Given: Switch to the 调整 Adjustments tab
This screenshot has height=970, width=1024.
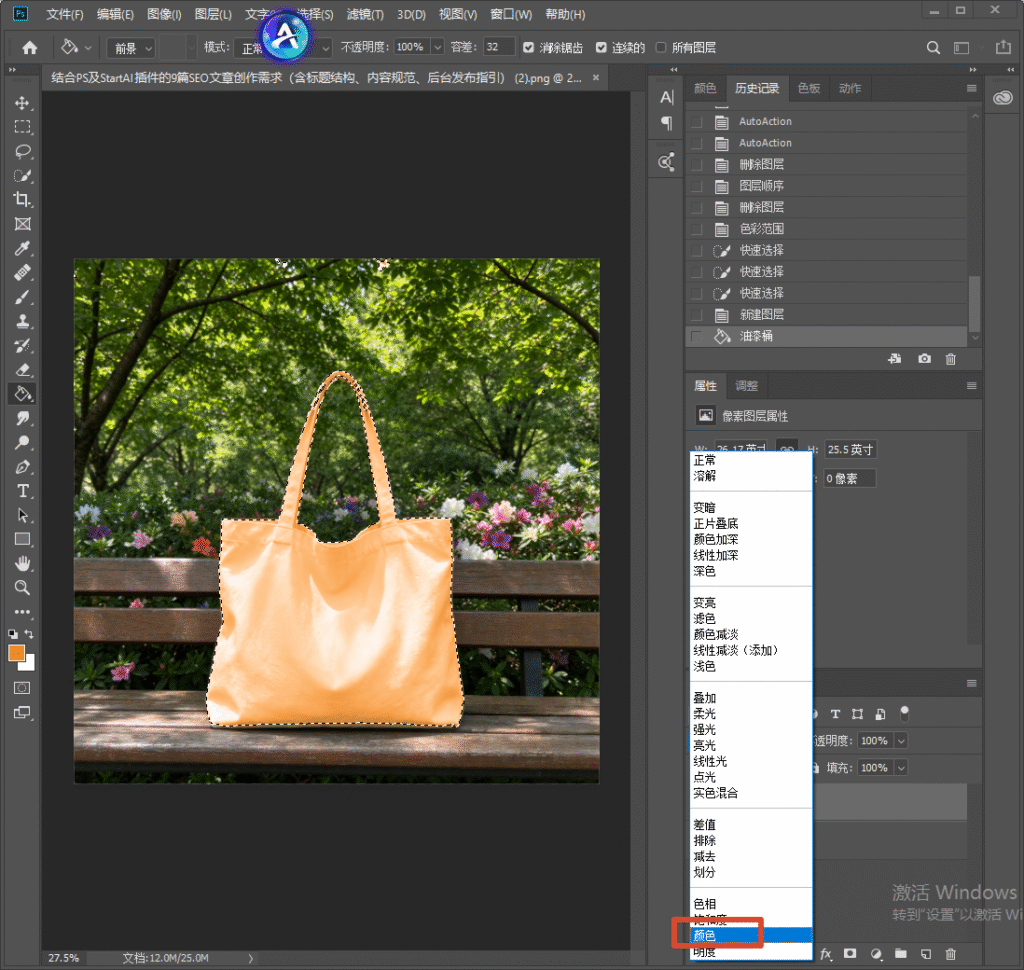Looking at the screenshot, I should click(x=746, y=386).
